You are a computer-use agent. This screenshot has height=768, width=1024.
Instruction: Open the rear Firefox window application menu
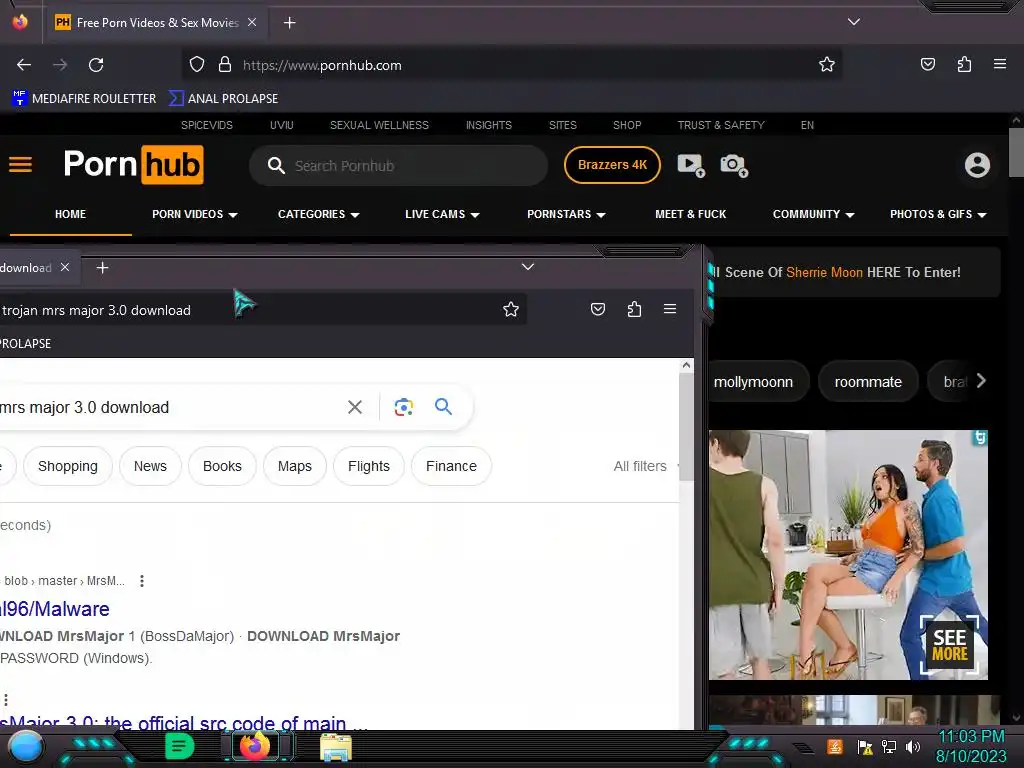tap(999, 64)
